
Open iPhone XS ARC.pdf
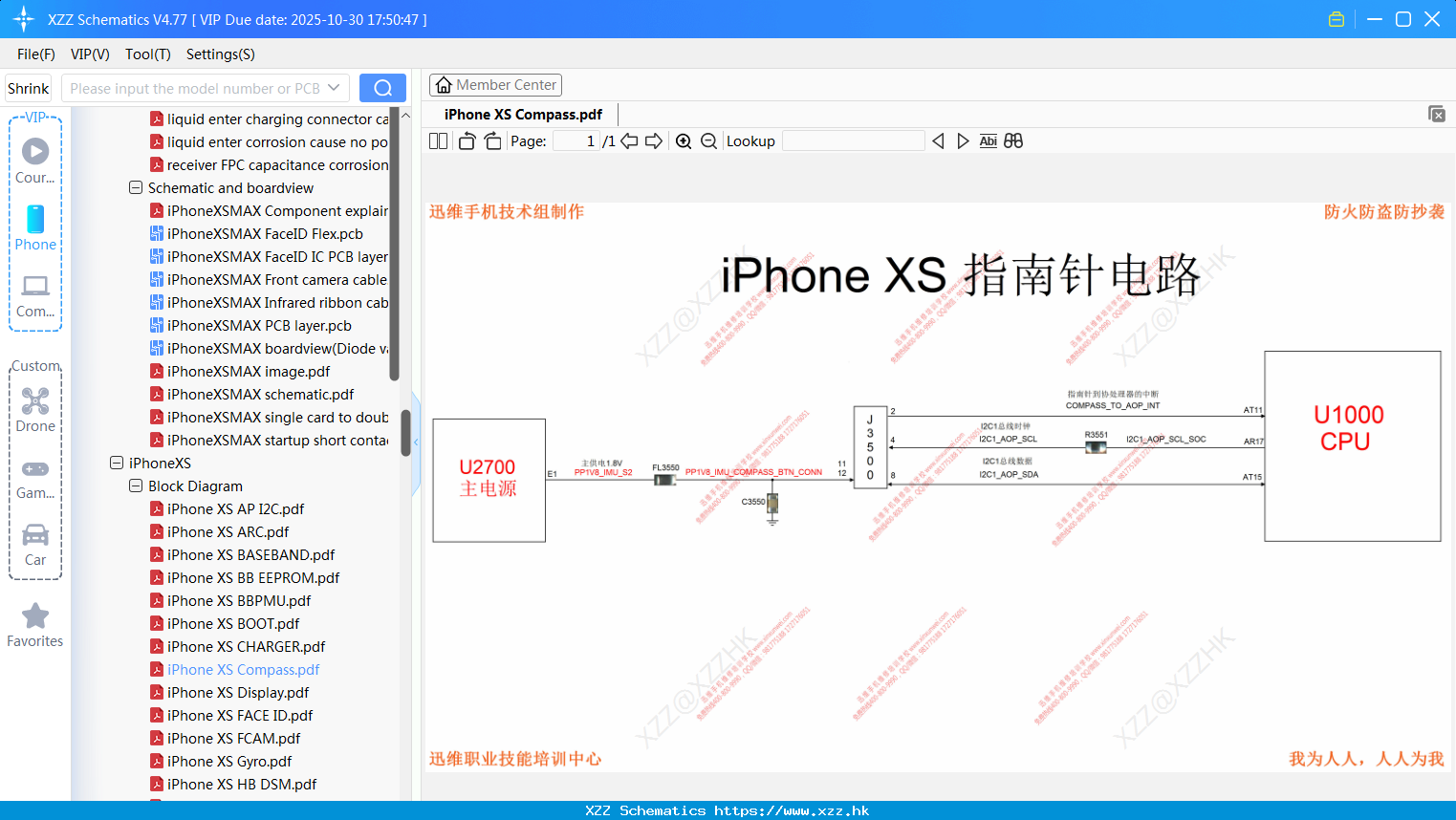pos(228,532)
